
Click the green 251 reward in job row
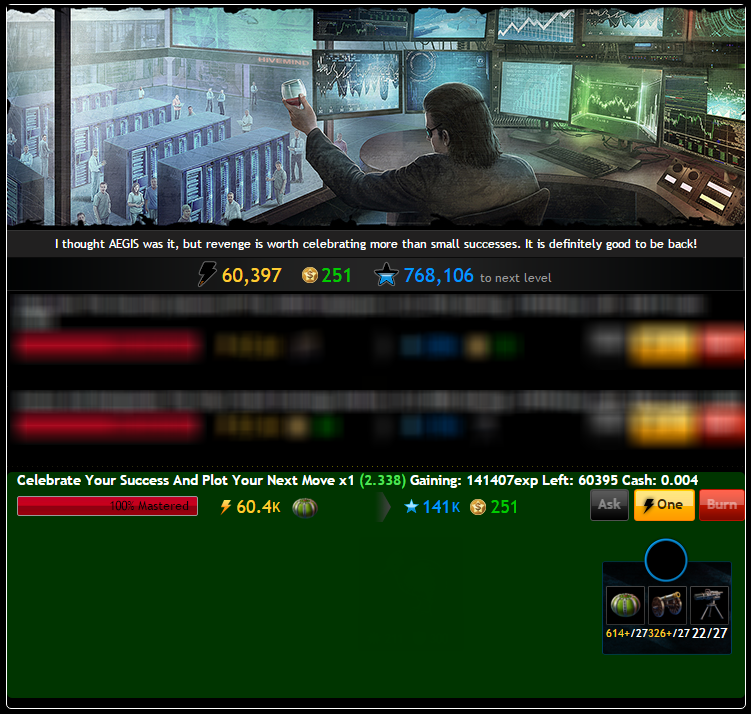[504, 507]
